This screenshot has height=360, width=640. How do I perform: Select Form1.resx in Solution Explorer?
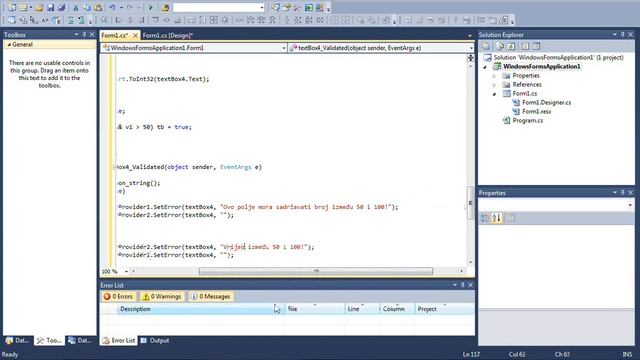coord(537,111)
